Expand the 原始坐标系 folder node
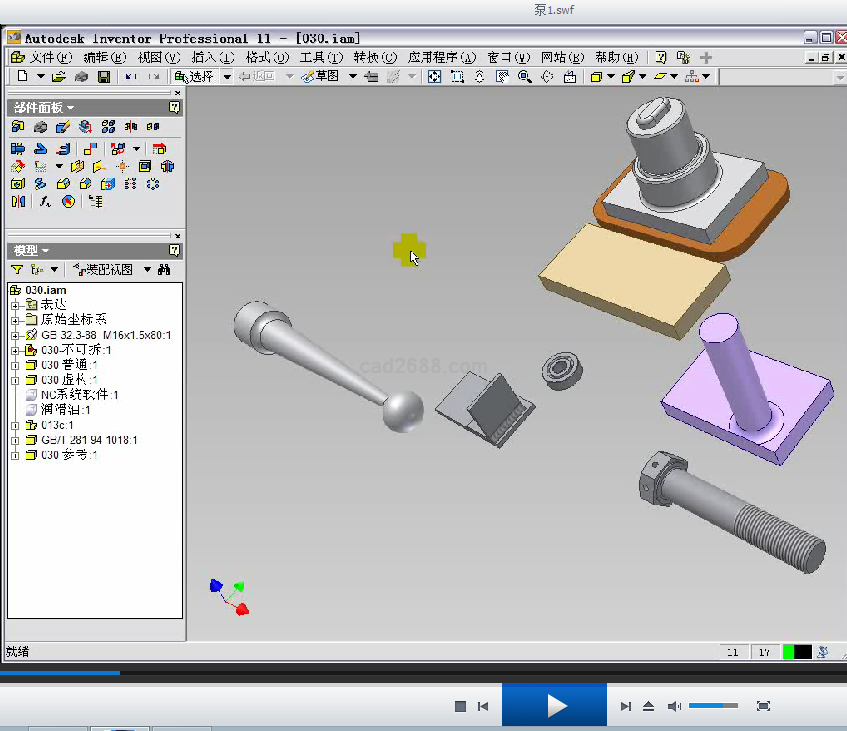This screenshot has width=847, height=731. [16, 320]
